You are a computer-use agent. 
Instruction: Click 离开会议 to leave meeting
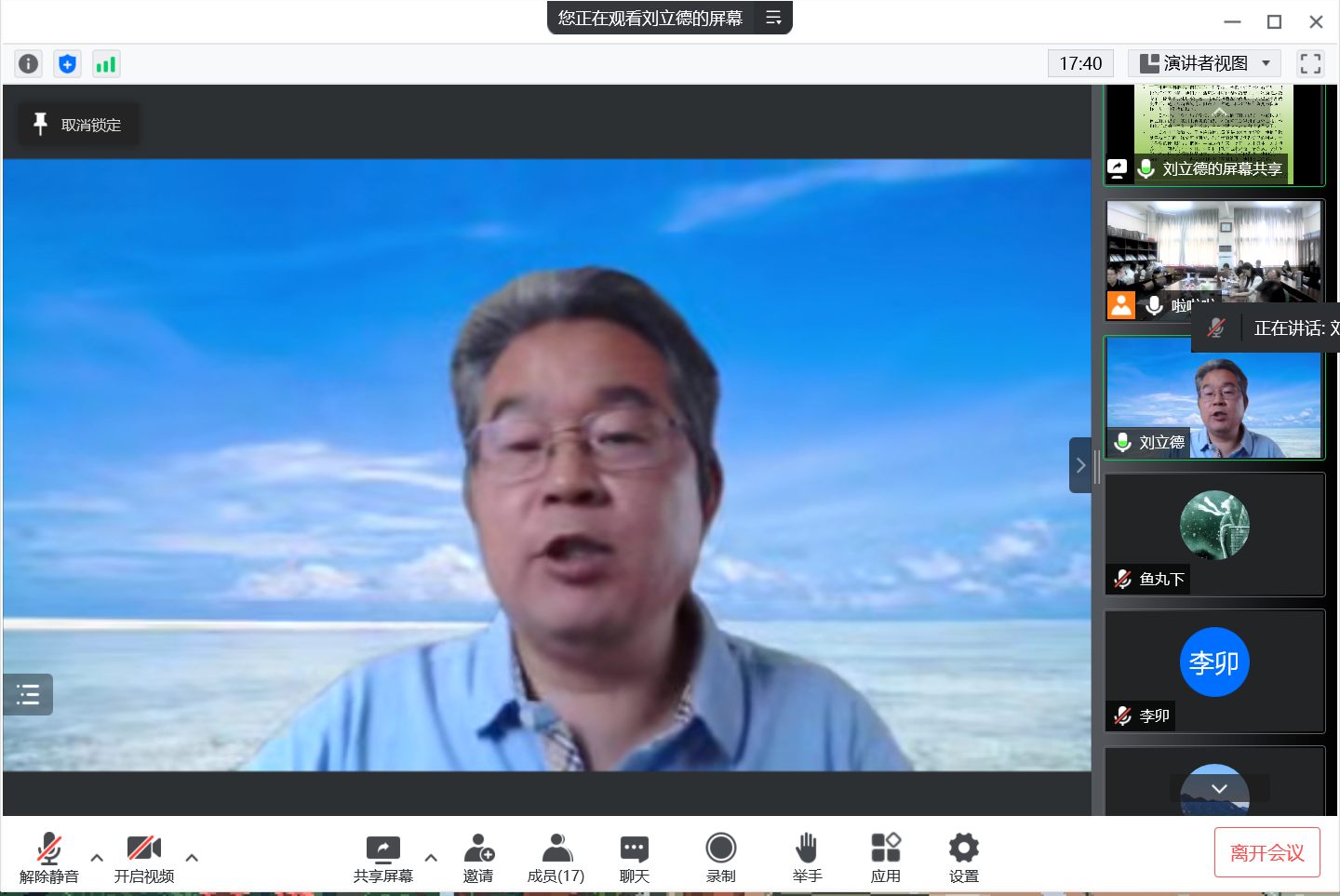coord(1266,852)
